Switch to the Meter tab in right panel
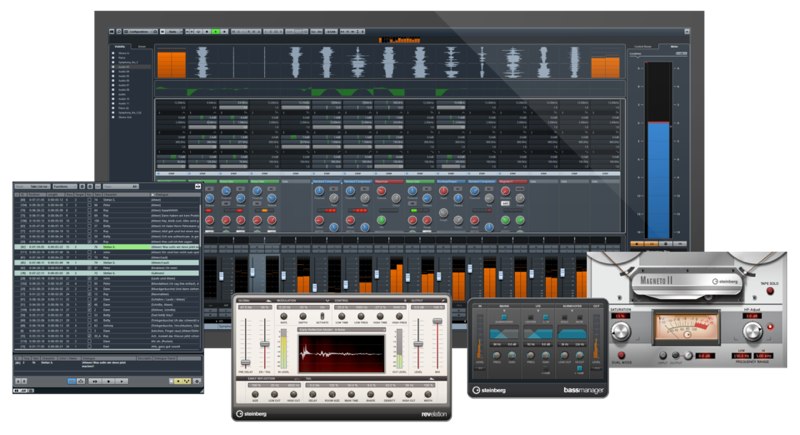This screenshot has width=800, height=435. [674, 46]
